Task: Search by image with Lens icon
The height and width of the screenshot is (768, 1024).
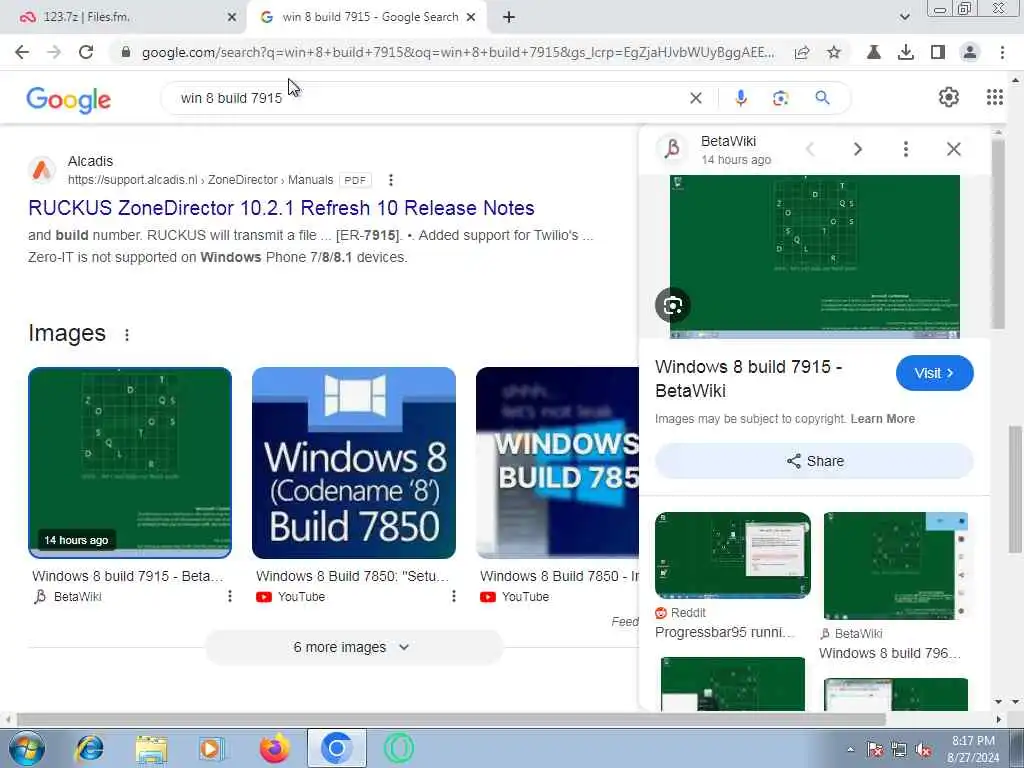Action: tap(780, 98)
